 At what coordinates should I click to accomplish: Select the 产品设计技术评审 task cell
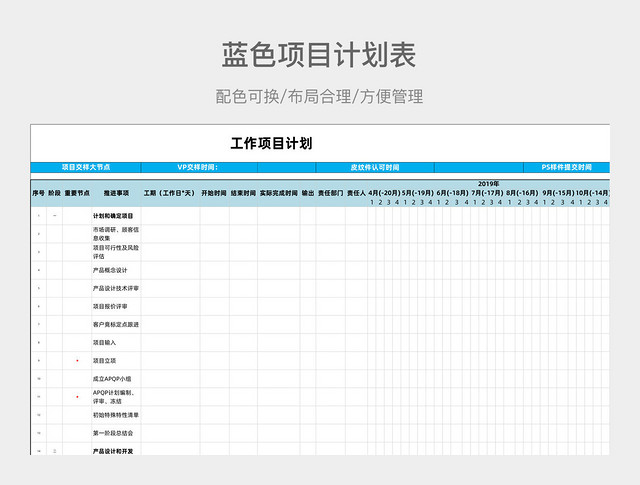[116, 288]
